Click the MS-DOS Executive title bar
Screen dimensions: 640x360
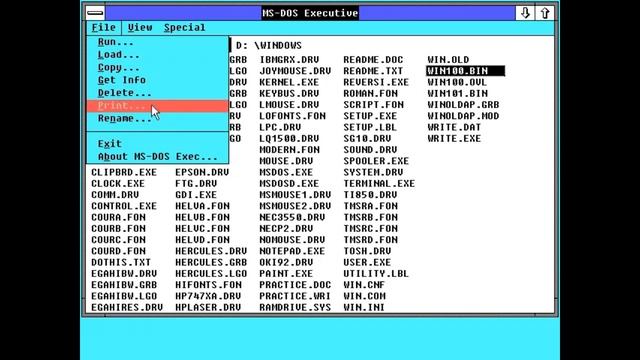(x=310, y=13)
